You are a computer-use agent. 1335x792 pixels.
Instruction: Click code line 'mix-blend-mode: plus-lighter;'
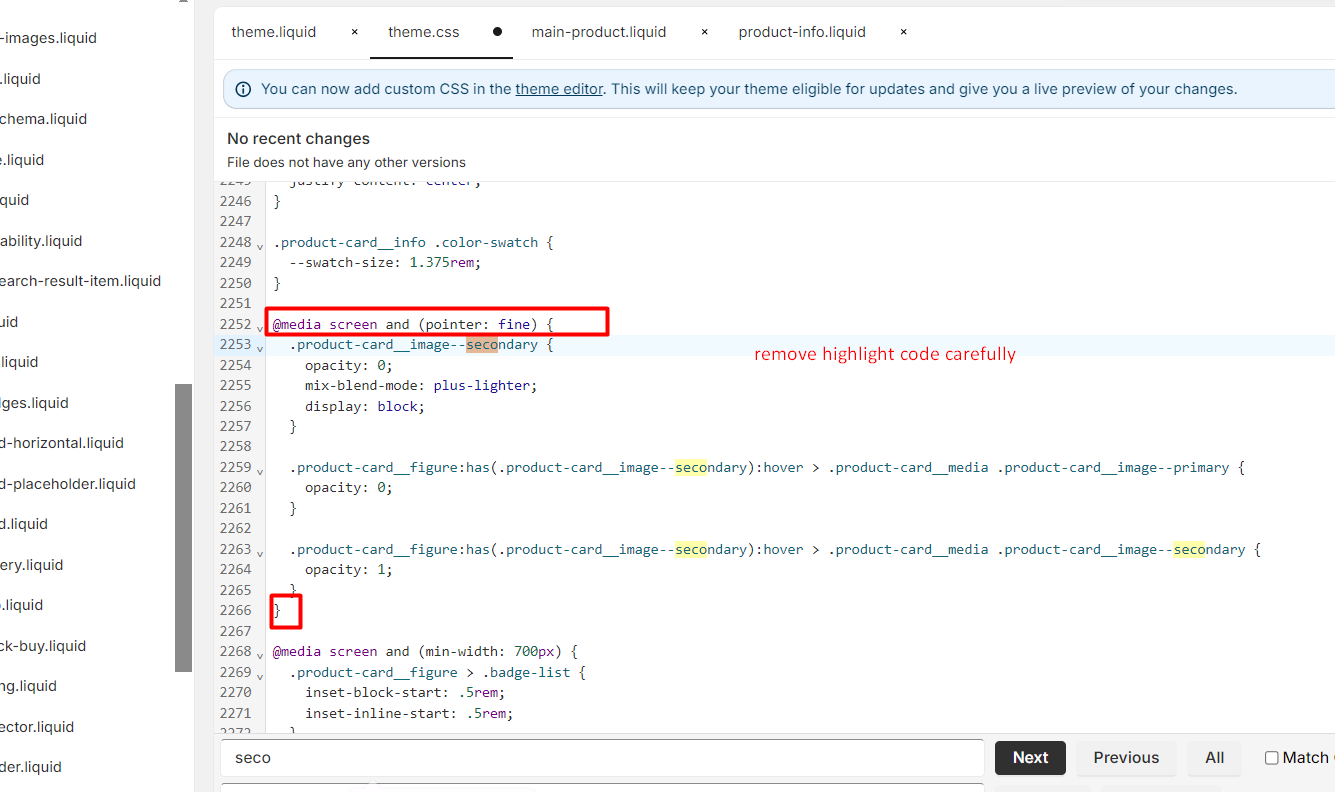pos(421,385)
